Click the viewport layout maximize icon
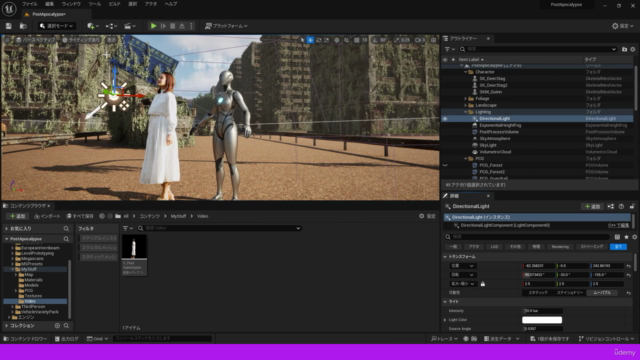This screenshot has width=640, height=360. tap(433, 40)
